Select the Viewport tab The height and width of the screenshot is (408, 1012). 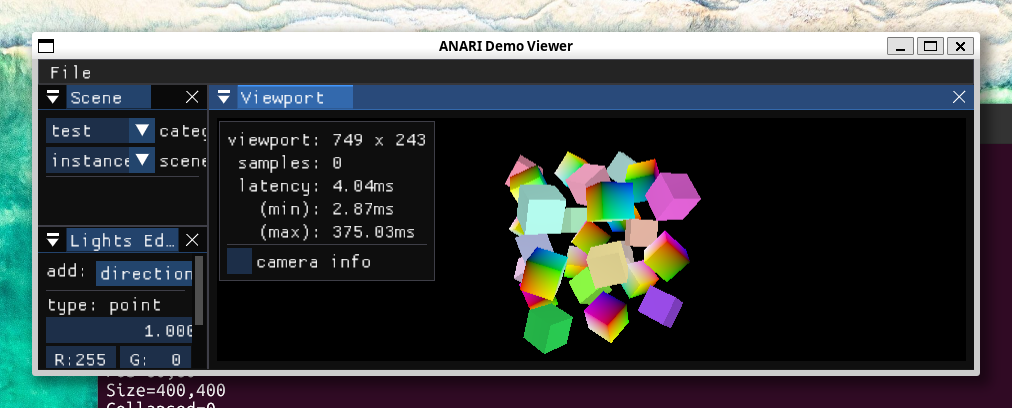(281, 97)
